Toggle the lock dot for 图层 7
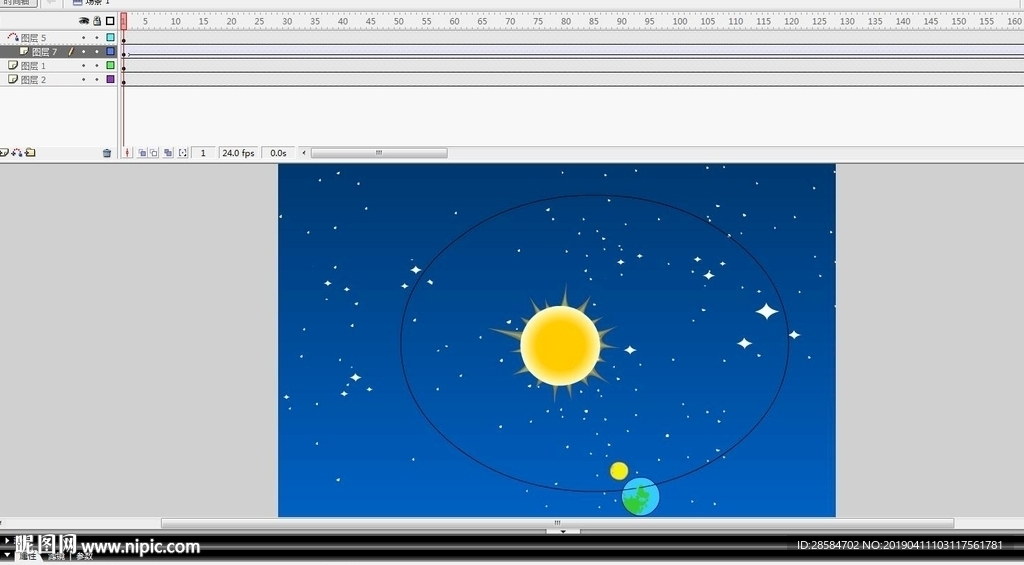This screenshot has height=565, width=1024. click(x=97, y=52)
